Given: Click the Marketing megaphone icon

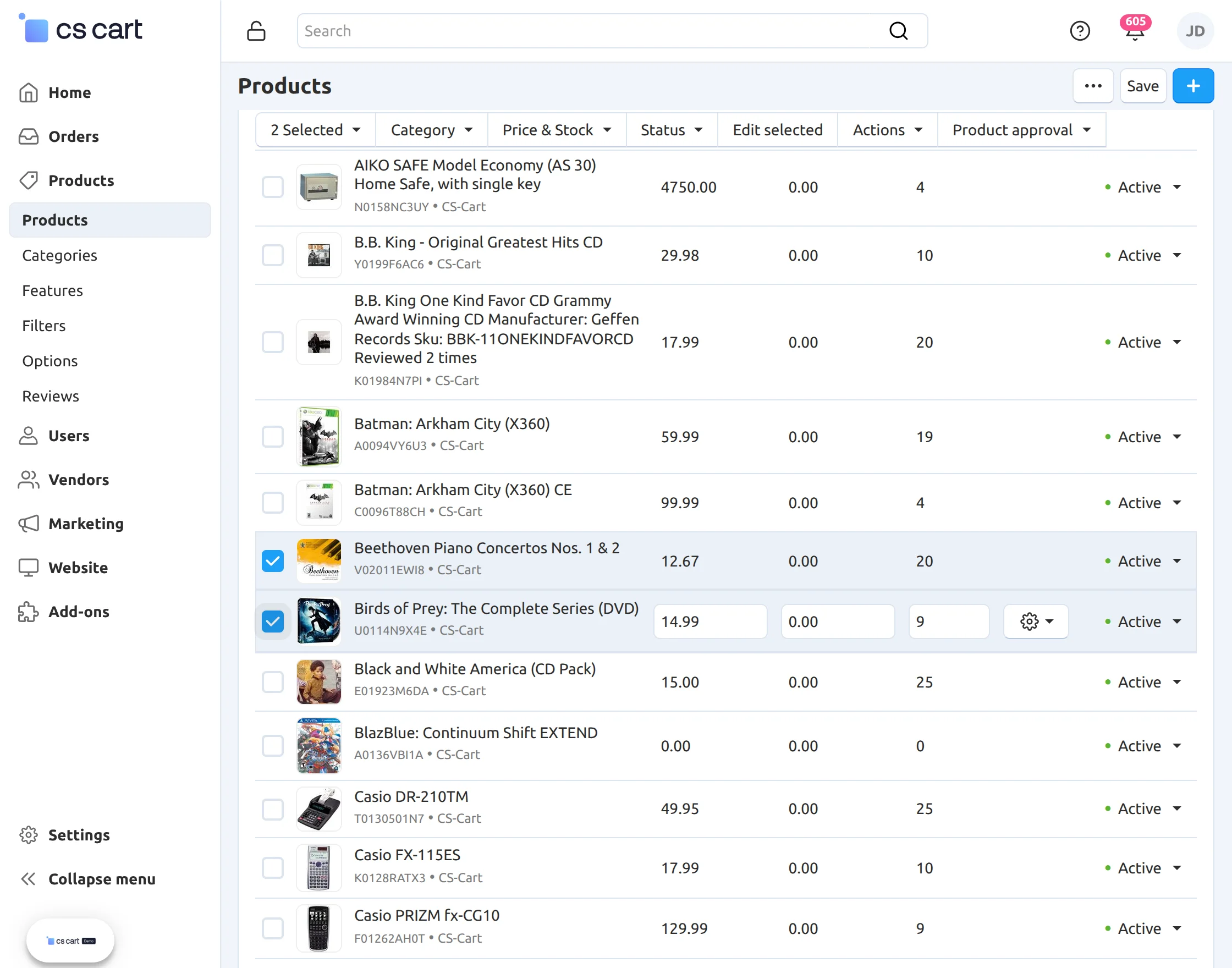Looking at the screenshot, I should coord(29,524).
